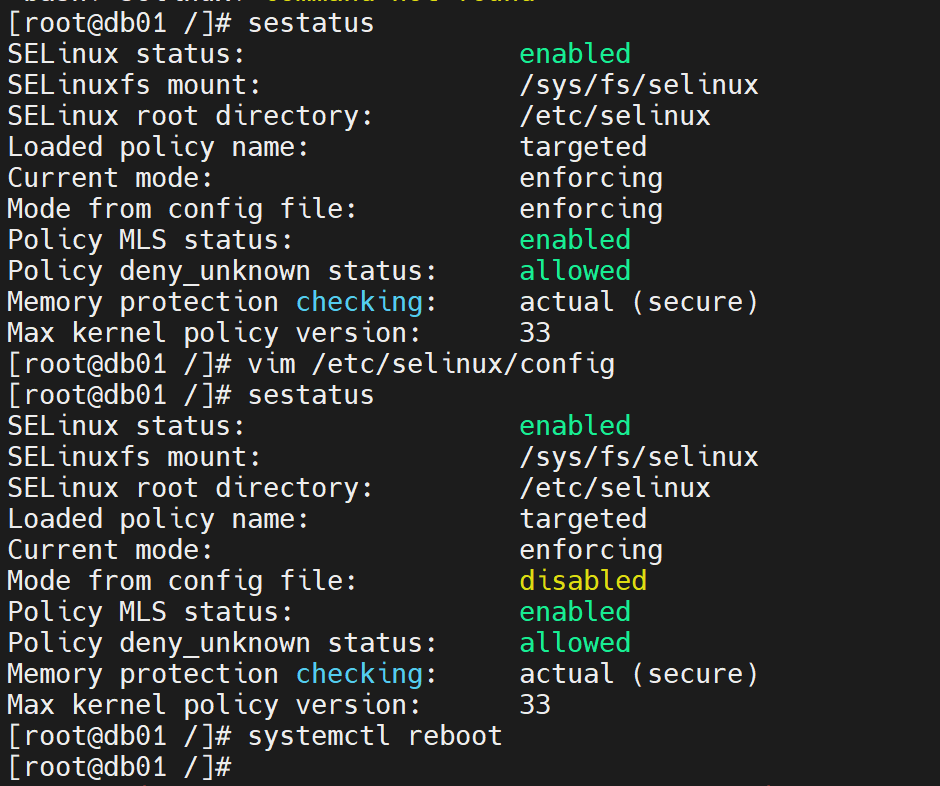940x786 pixels.
Task: Click "actual (secure)" in the first output
Action: [x=638, y=302]
